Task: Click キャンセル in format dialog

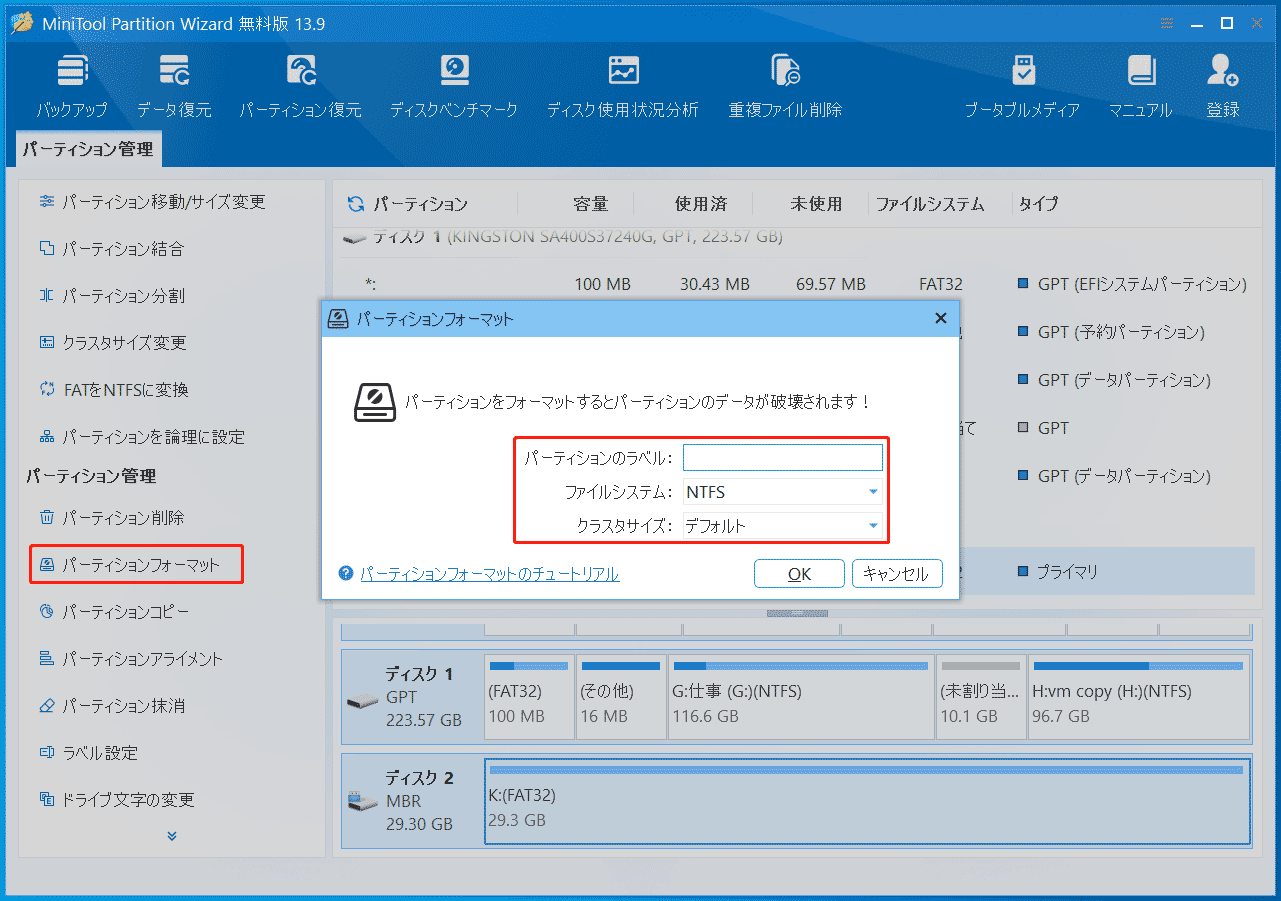Action: [897, 574]
